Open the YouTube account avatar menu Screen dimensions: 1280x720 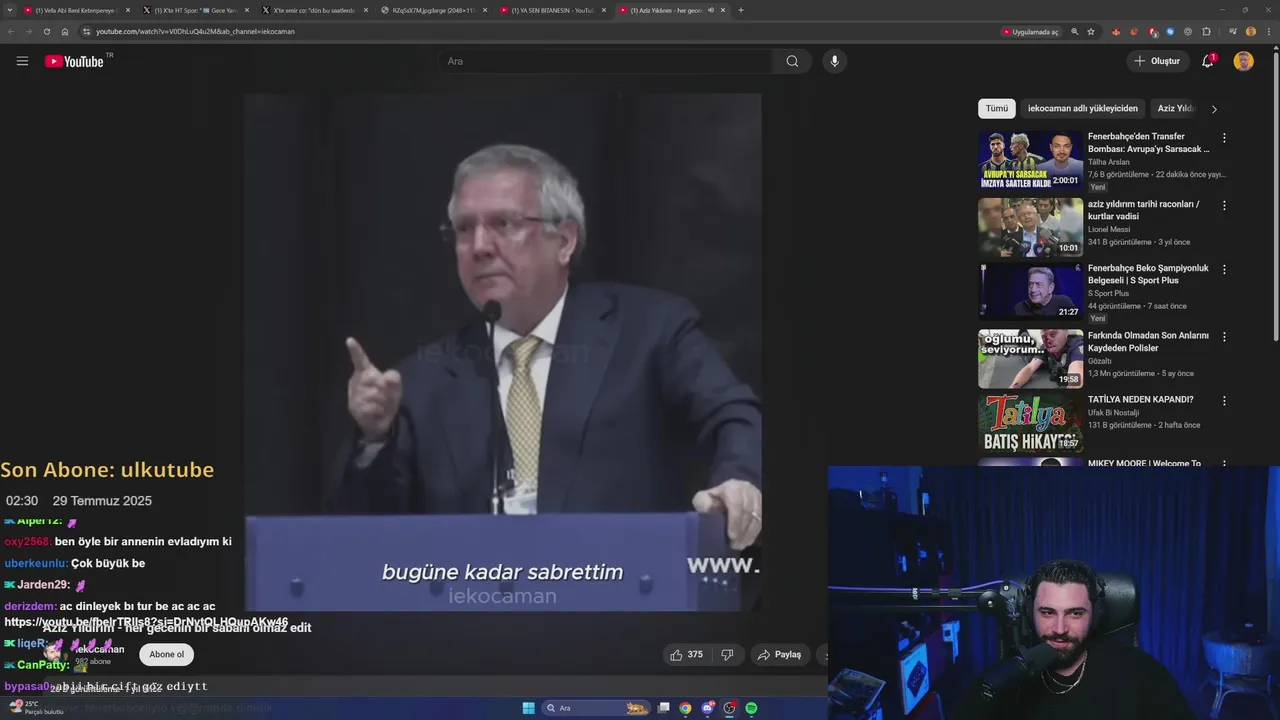(x=1244, y=61)
